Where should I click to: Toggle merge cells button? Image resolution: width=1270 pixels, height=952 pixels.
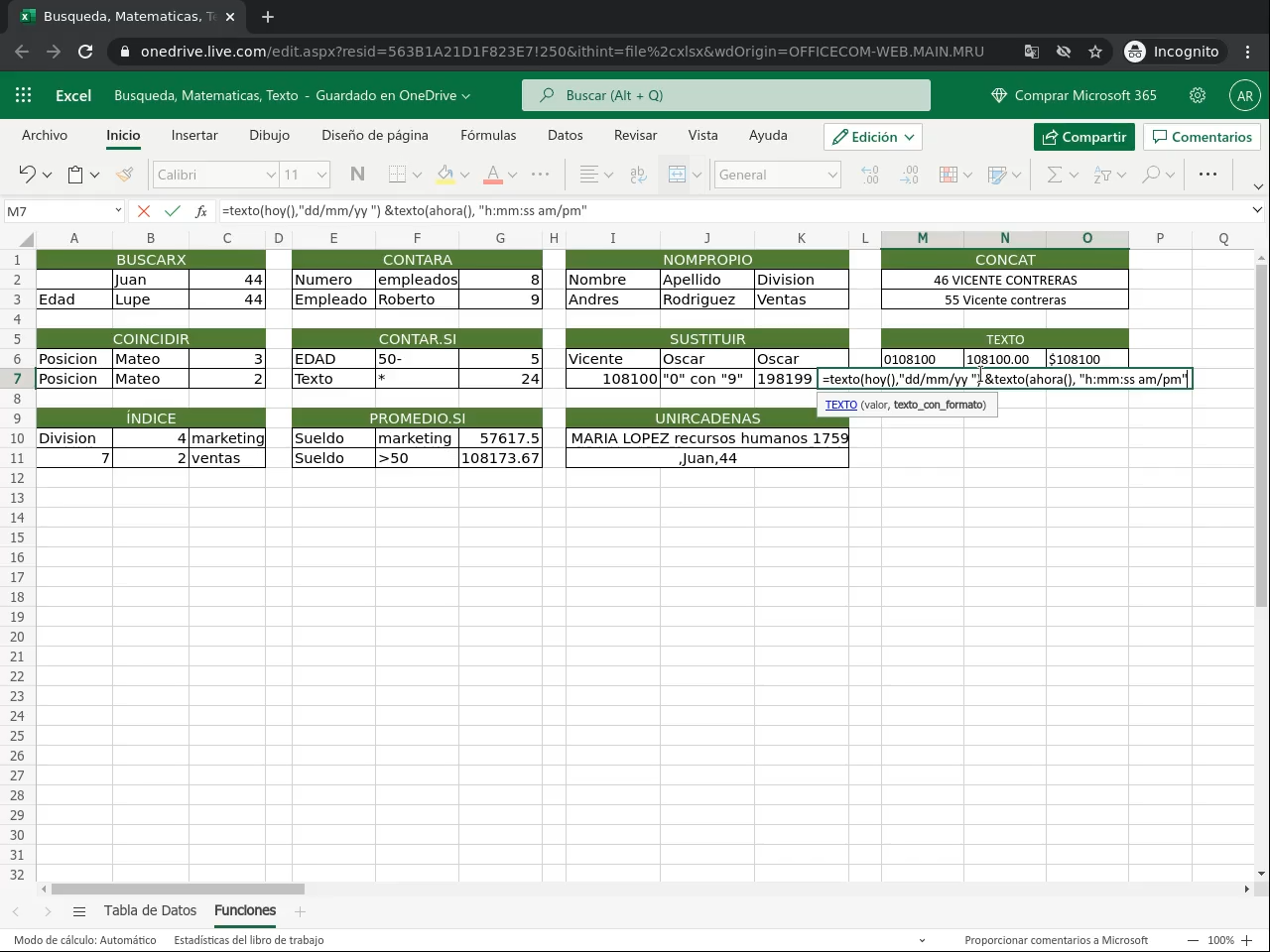click(677, 175)
